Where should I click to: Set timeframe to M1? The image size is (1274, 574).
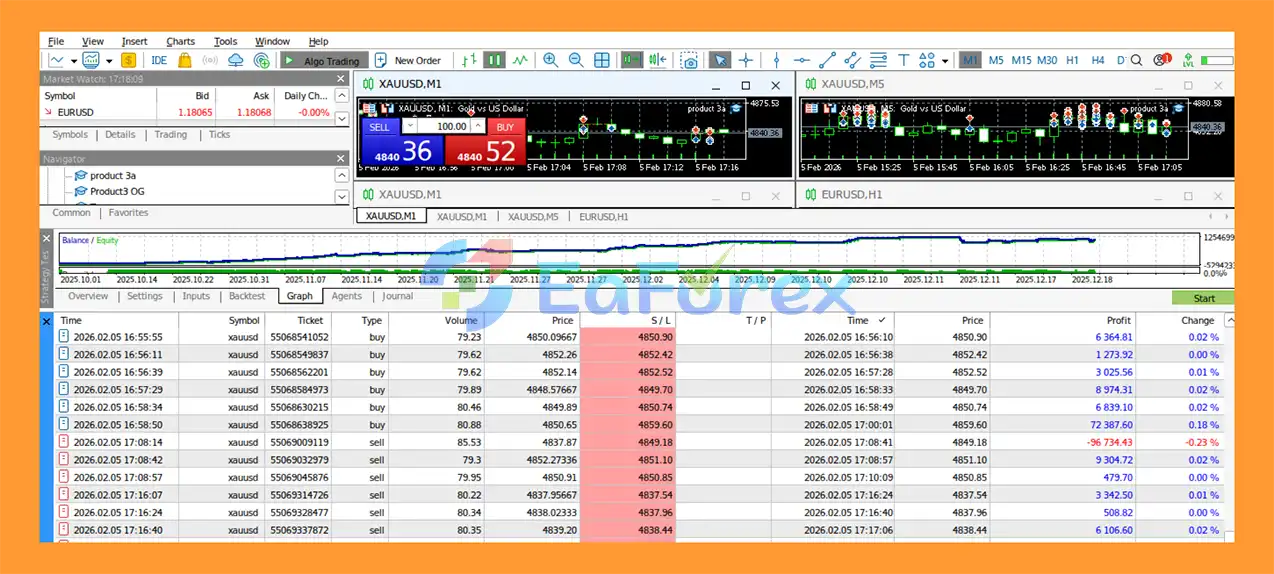(x=970, y=60)
